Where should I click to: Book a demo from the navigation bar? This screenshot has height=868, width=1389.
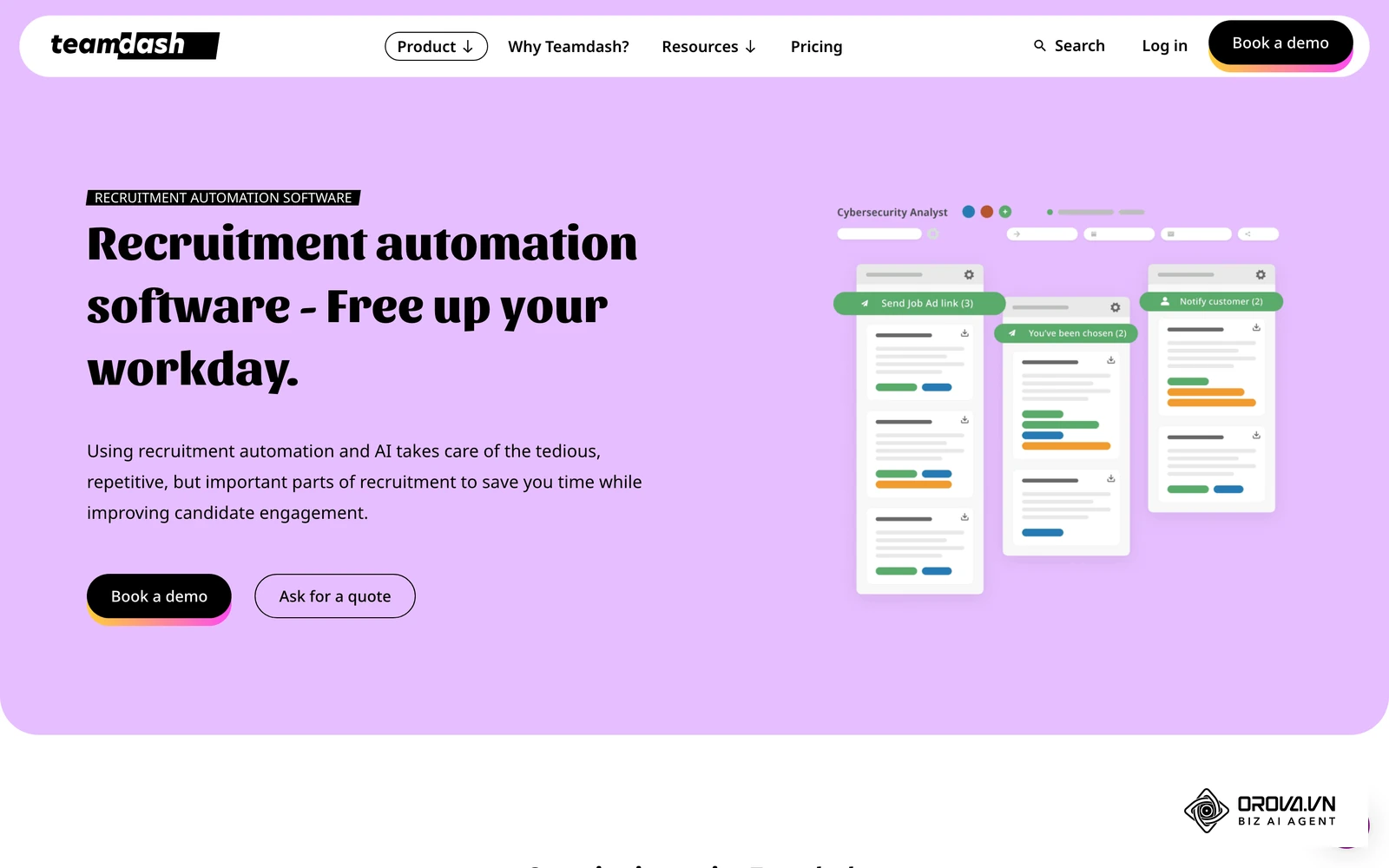click(1280, 43)
